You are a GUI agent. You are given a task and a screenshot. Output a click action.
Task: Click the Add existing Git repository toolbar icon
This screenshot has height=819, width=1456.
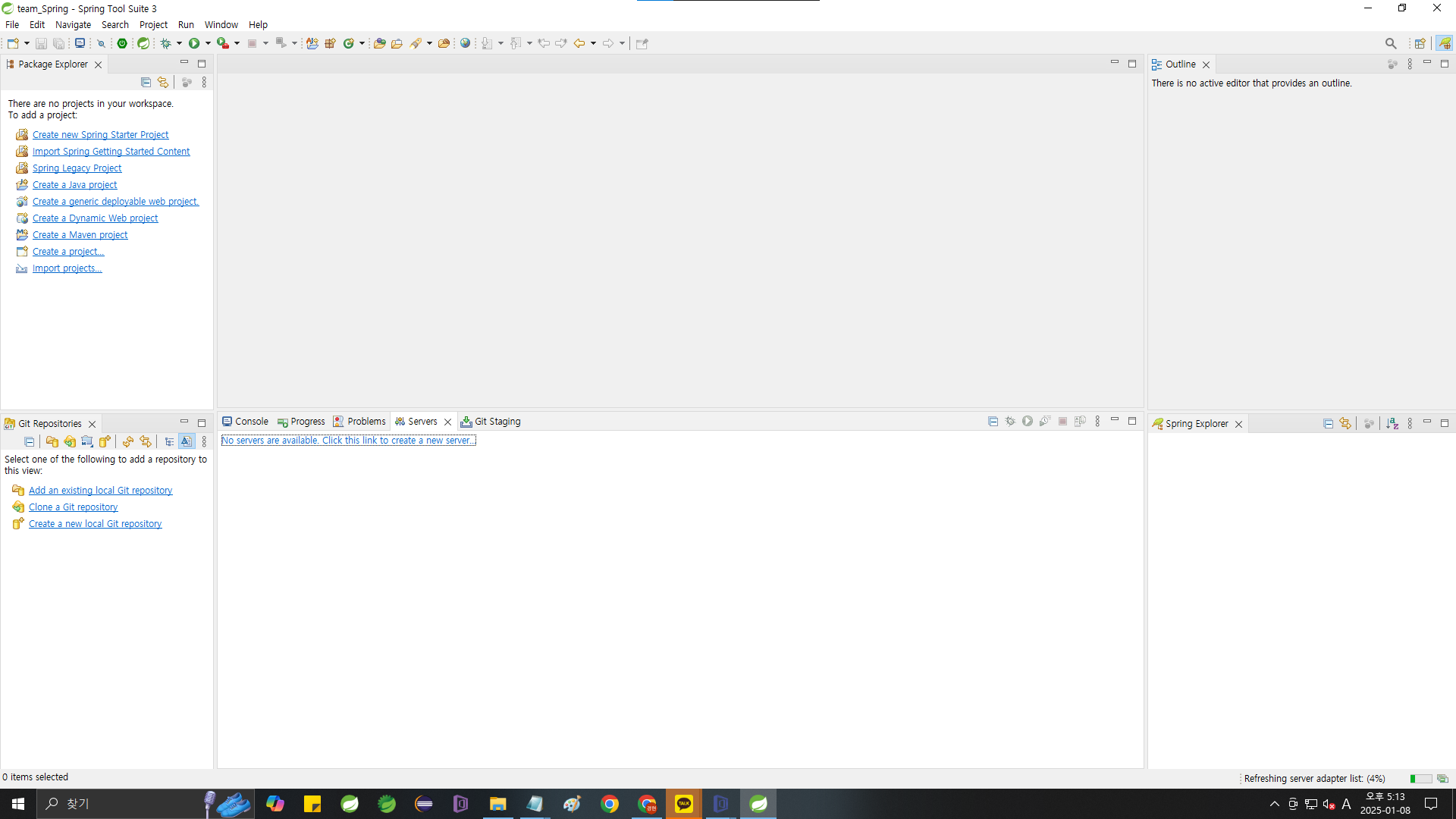point(52,441)
